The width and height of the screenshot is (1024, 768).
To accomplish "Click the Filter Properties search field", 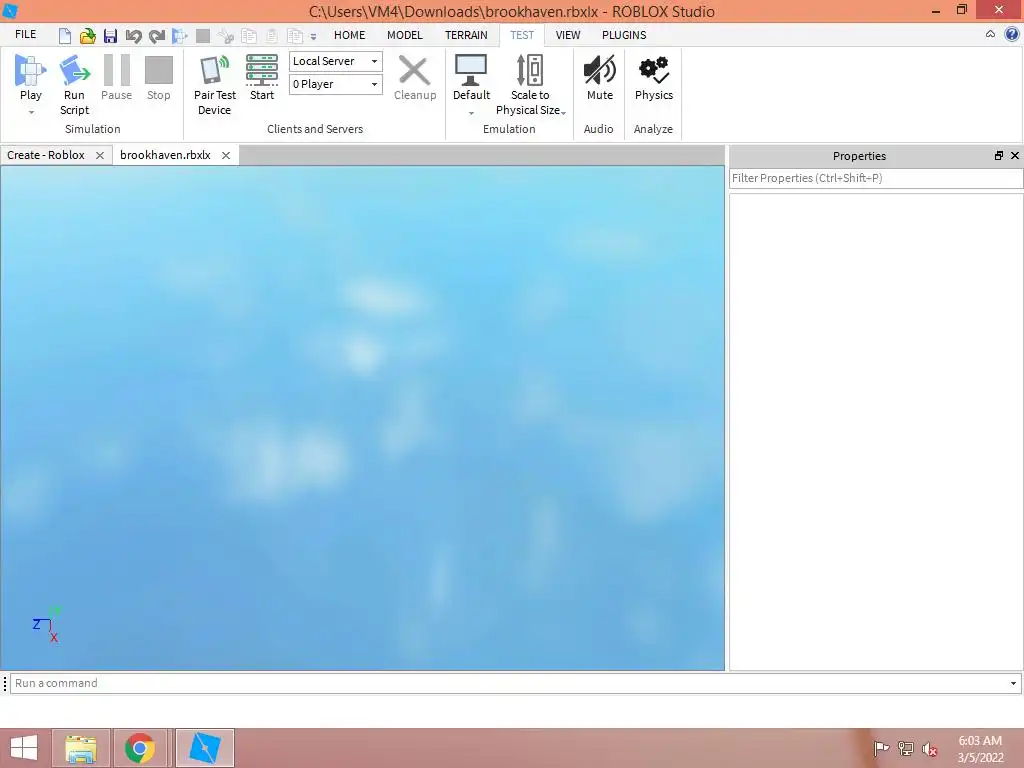I will (876, 178).
